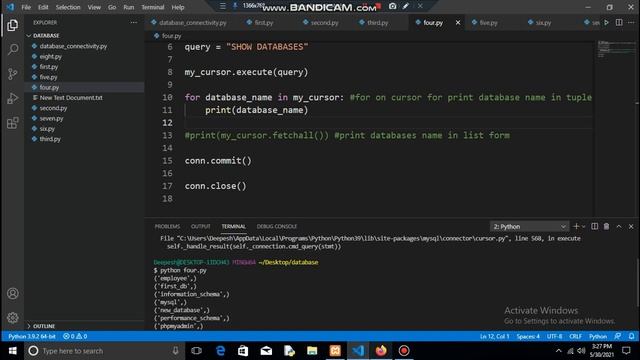Viewport: 640px width, 360px height.
Task: Change language mode Python in status bar
Action: click(x=598, y=336)
